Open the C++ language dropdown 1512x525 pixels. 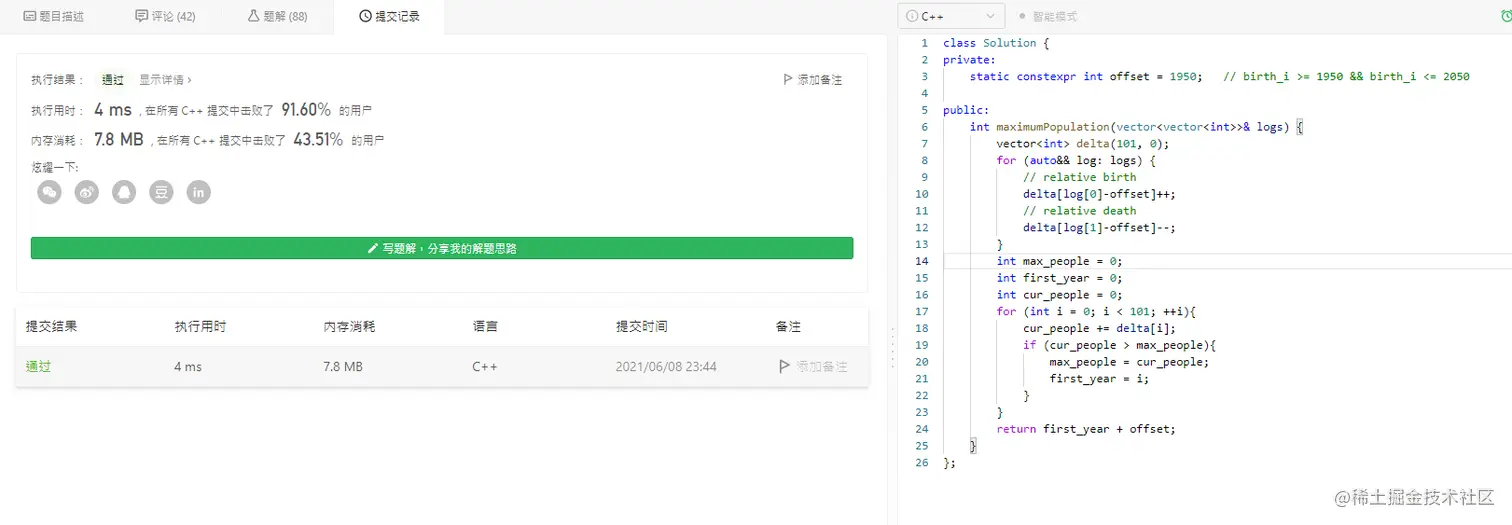pos(951,17)
